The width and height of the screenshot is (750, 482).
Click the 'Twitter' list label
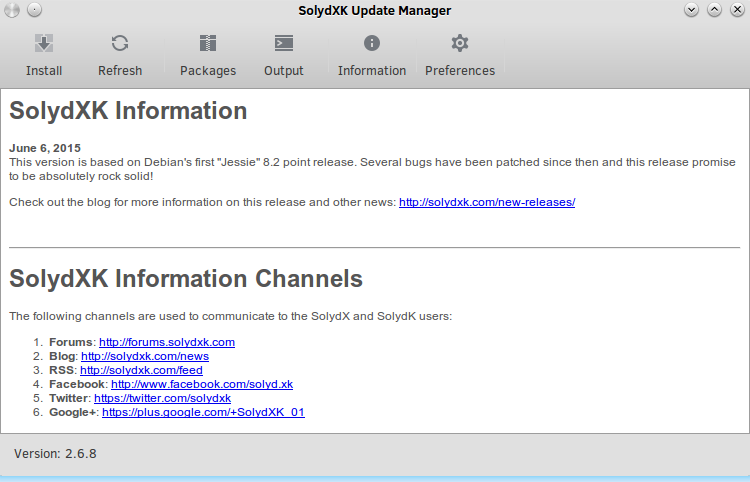point(68,398)
